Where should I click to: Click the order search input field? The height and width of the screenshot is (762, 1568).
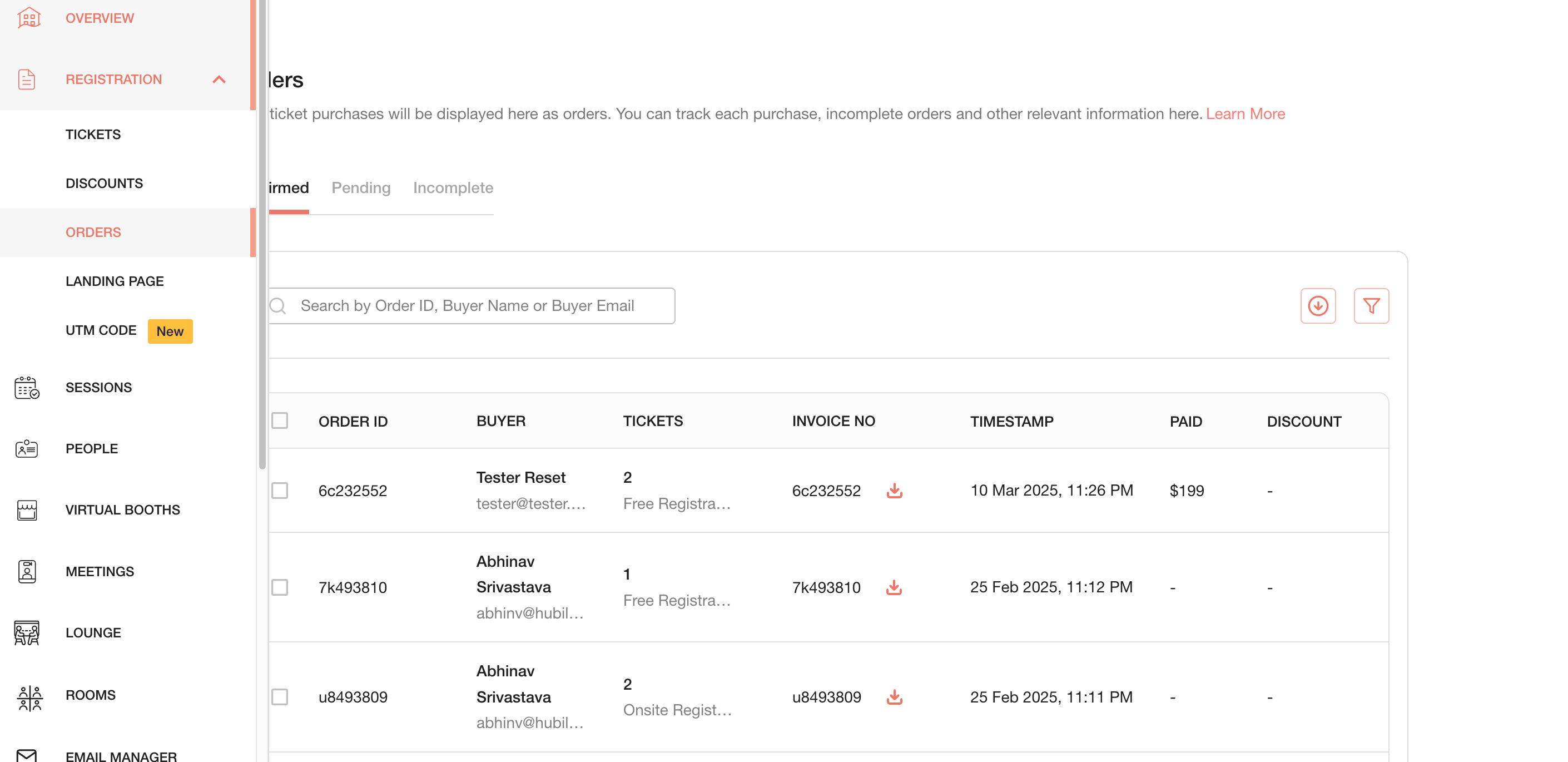472,306
